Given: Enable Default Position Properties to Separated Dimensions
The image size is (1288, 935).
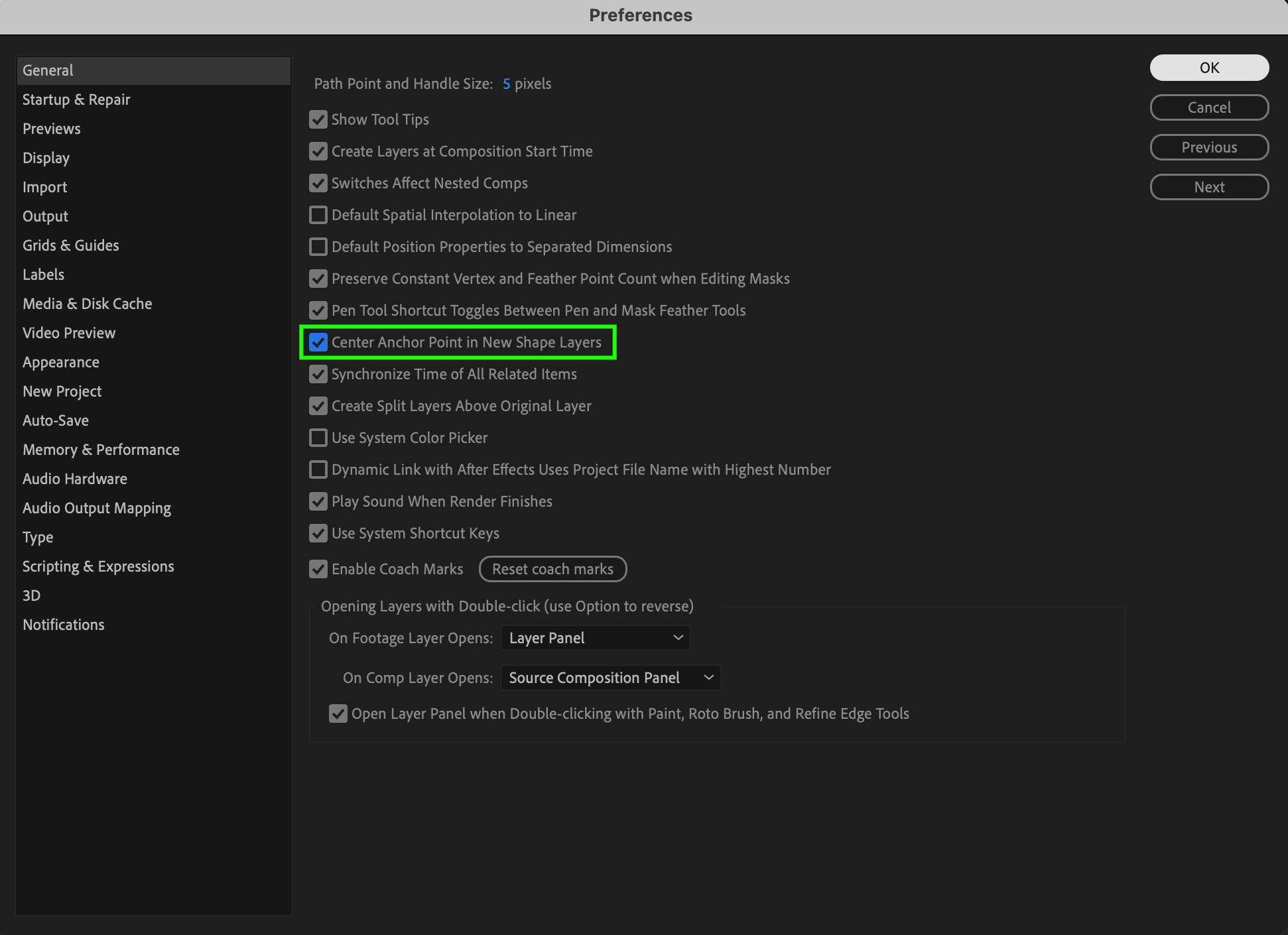Looking at the screenshot, I should click(x=318, y=247).
